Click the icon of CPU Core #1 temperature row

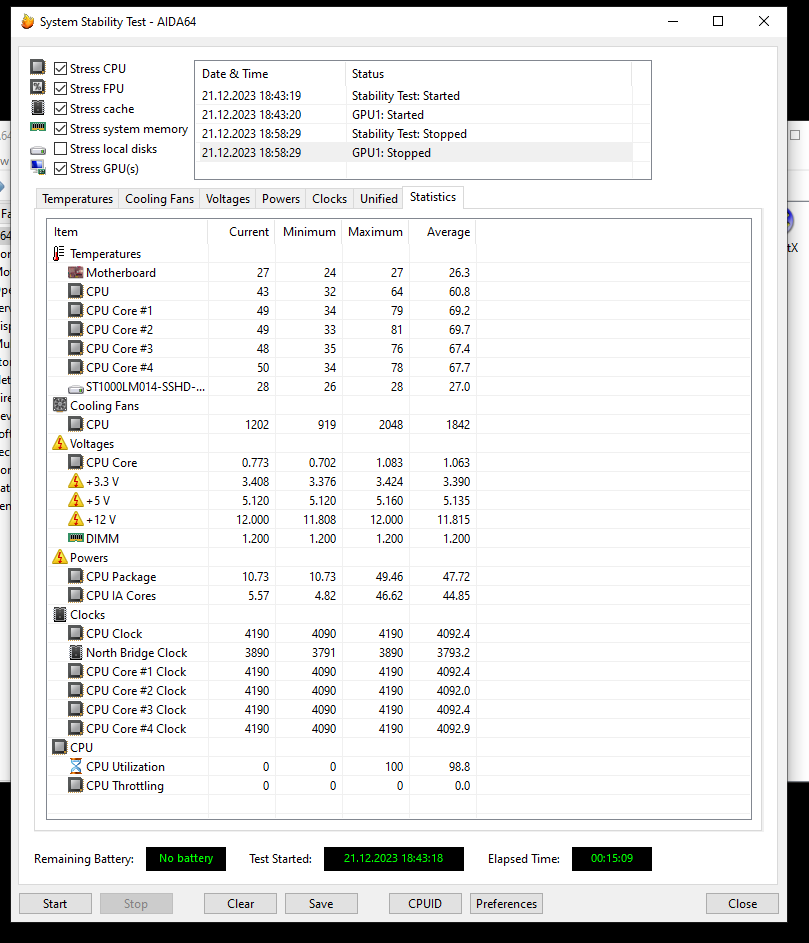pos(75,310)
